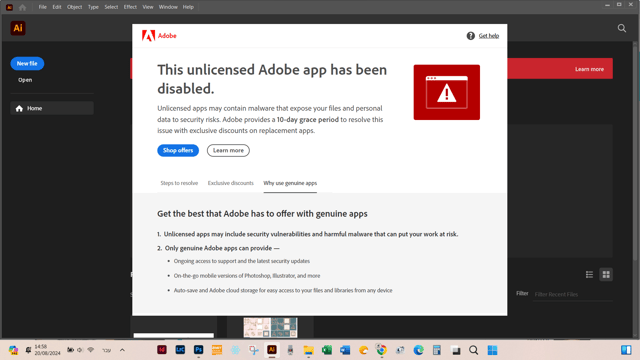Select Home in the left sidebar

pos(52,108)
